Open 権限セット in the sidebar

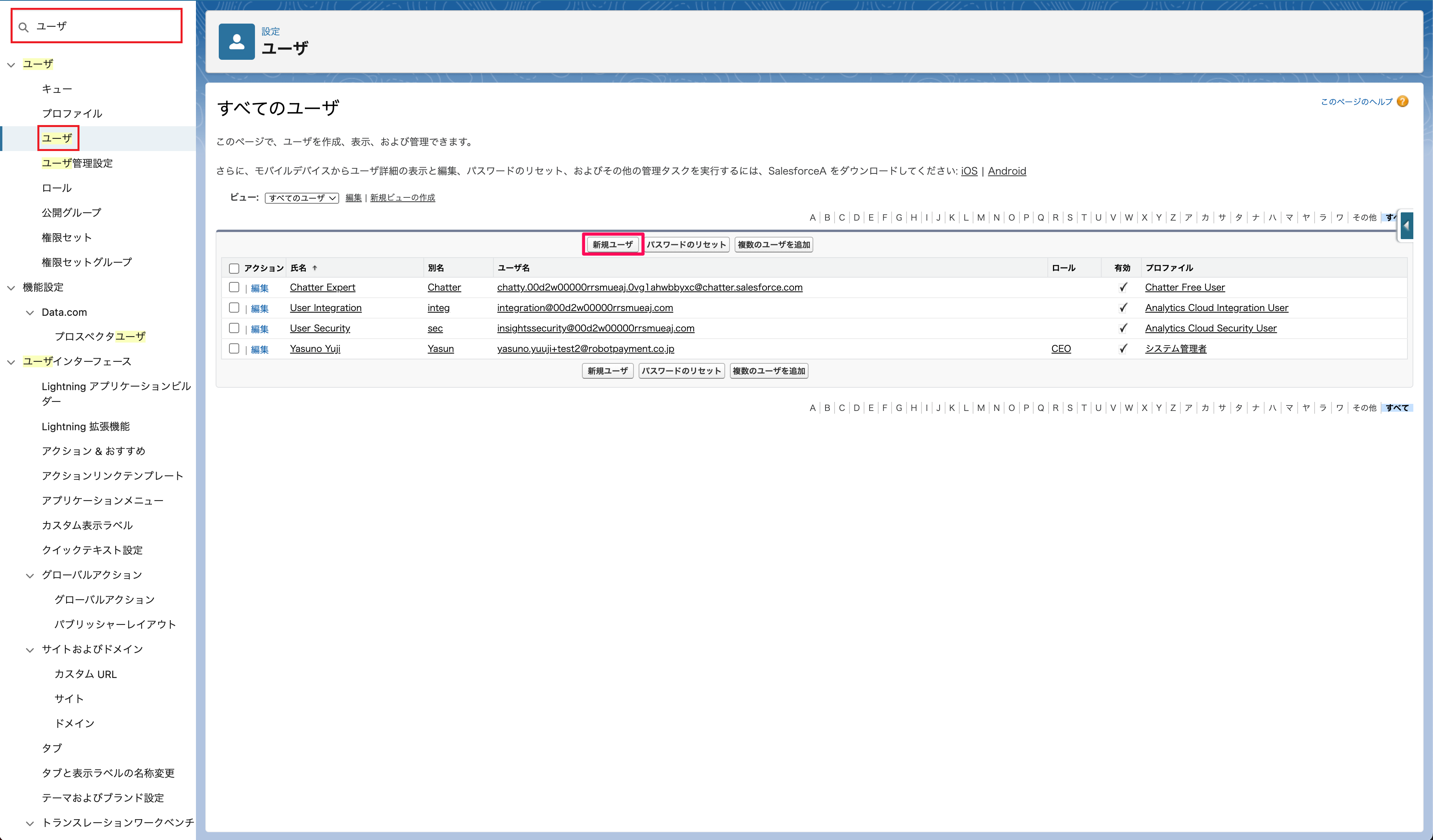[66, 238]
